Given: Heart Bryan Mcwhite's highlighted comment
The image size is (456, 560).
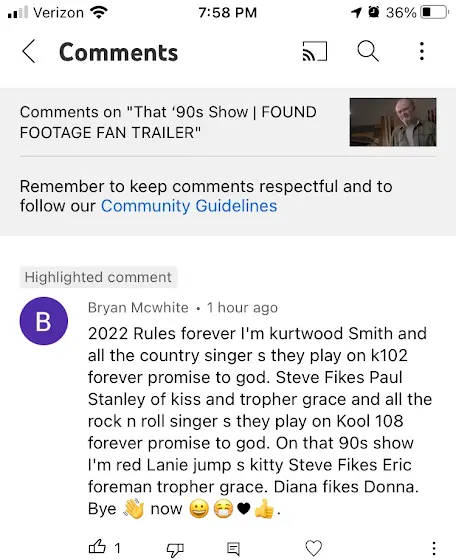Looking at the screenshot, I should tap(314, 548).
